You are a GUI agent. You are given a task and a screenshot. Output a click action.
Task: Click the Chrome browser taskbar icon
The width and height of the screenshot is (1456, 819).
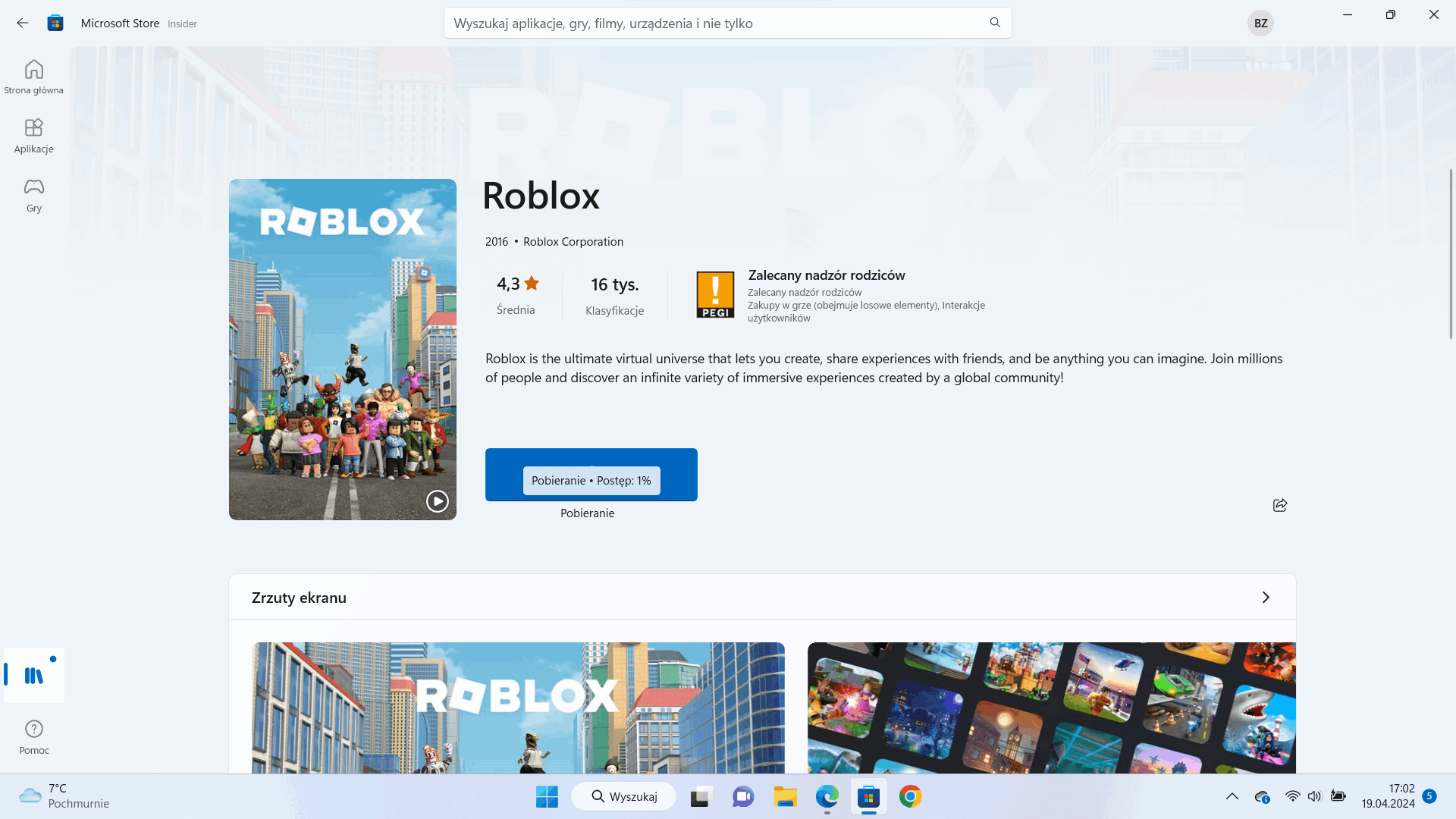[x=910, y=796]
